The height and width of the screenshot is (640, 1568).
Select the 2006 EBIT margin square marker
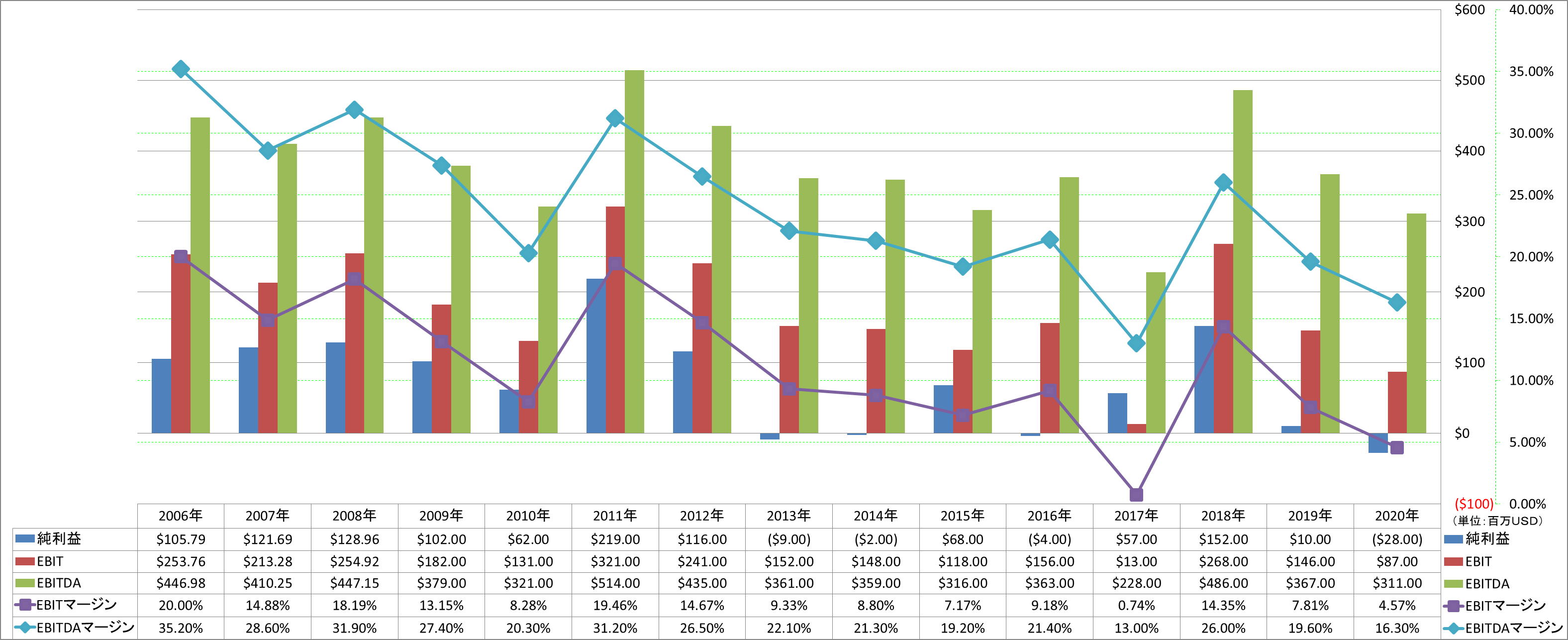[181, 257]
